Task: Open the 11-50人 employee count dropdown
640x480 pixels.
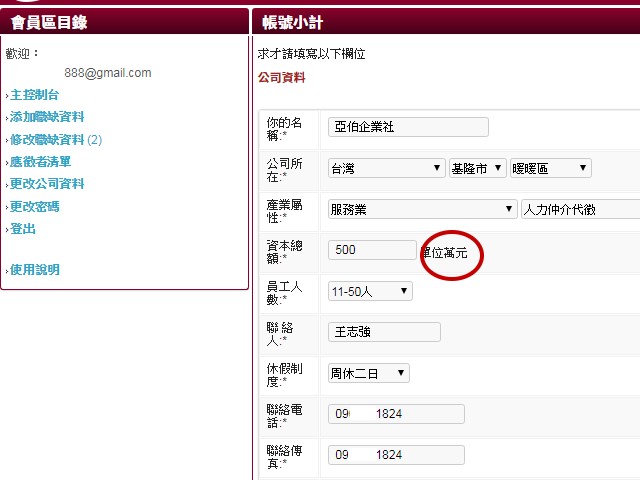Action: [370, 291]
